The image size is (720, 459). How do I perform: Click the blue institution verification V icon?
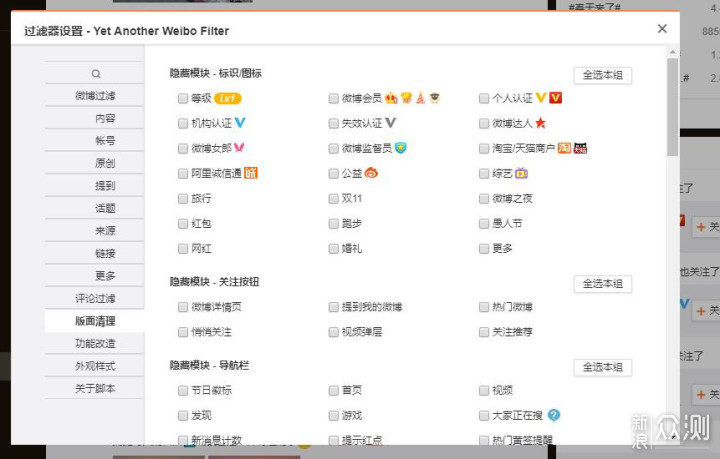[240, 123]
